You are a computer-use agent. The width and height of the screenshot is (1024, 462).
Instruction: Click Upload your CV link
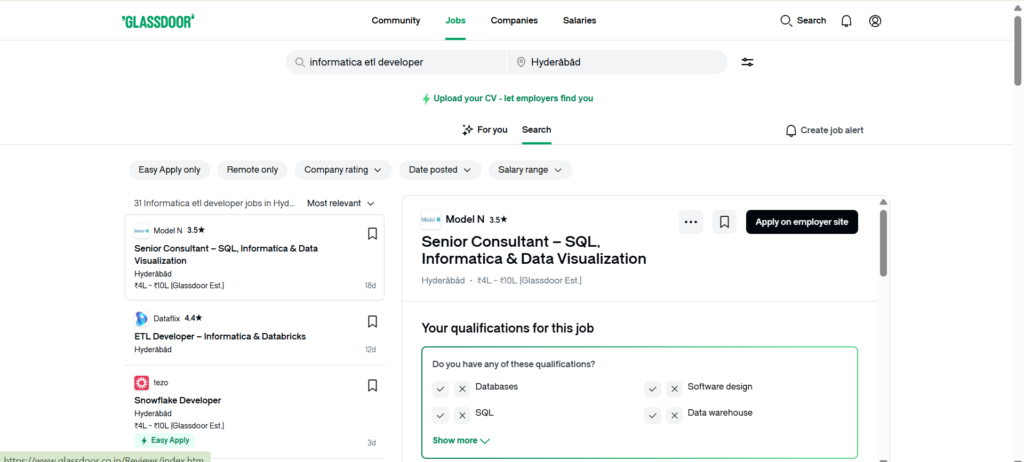pos(512,99)
